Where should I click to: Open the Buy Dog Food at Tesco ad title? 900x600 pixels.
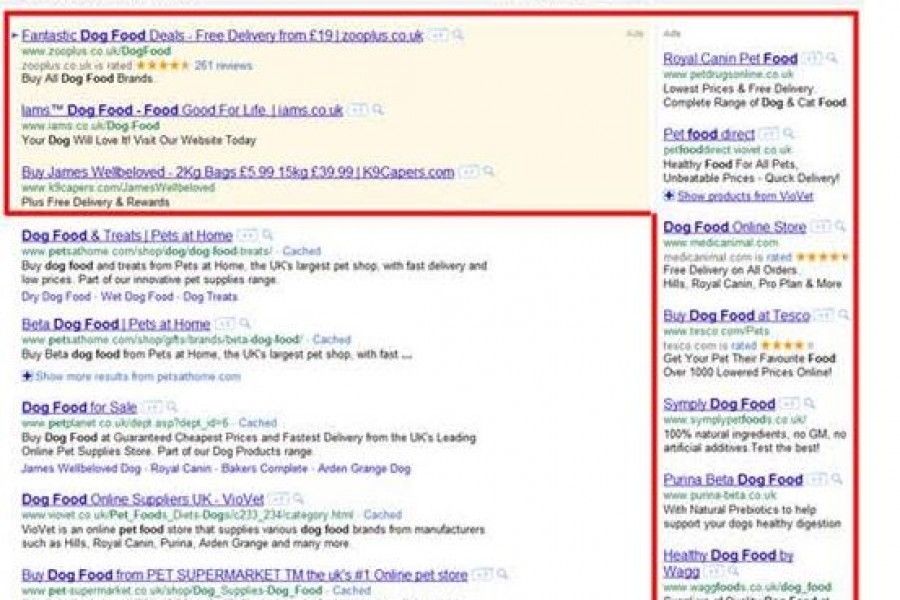point(736,315)
